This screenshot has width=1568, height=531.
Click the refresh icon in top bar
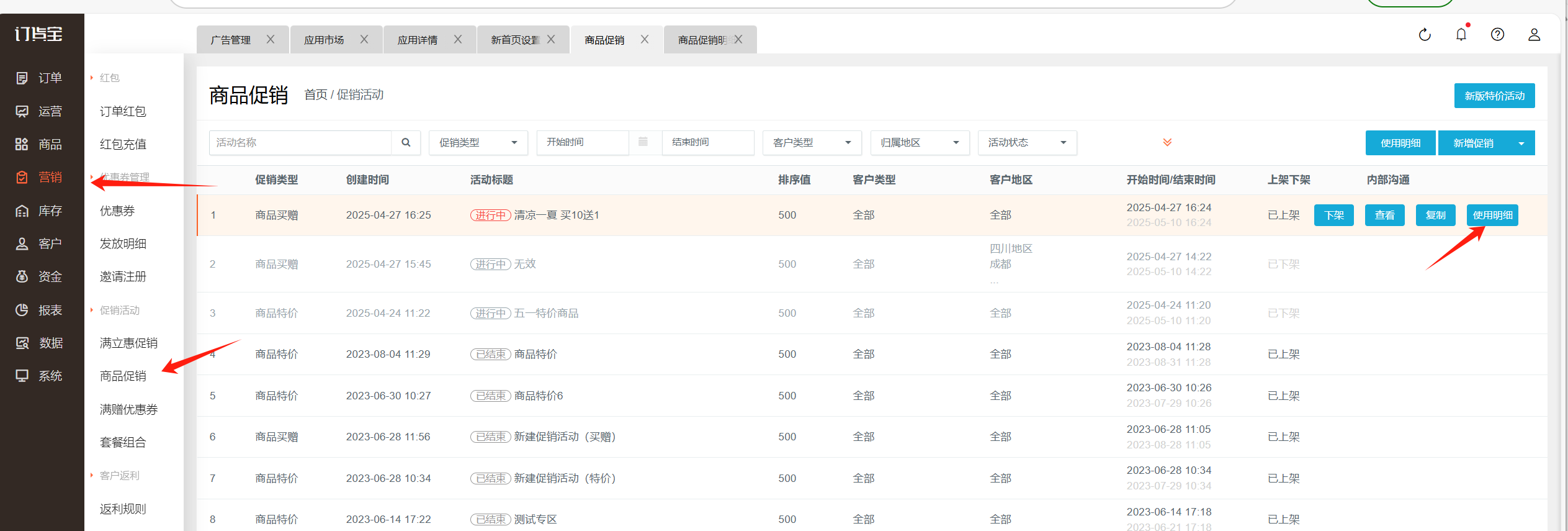[1425, 35]
